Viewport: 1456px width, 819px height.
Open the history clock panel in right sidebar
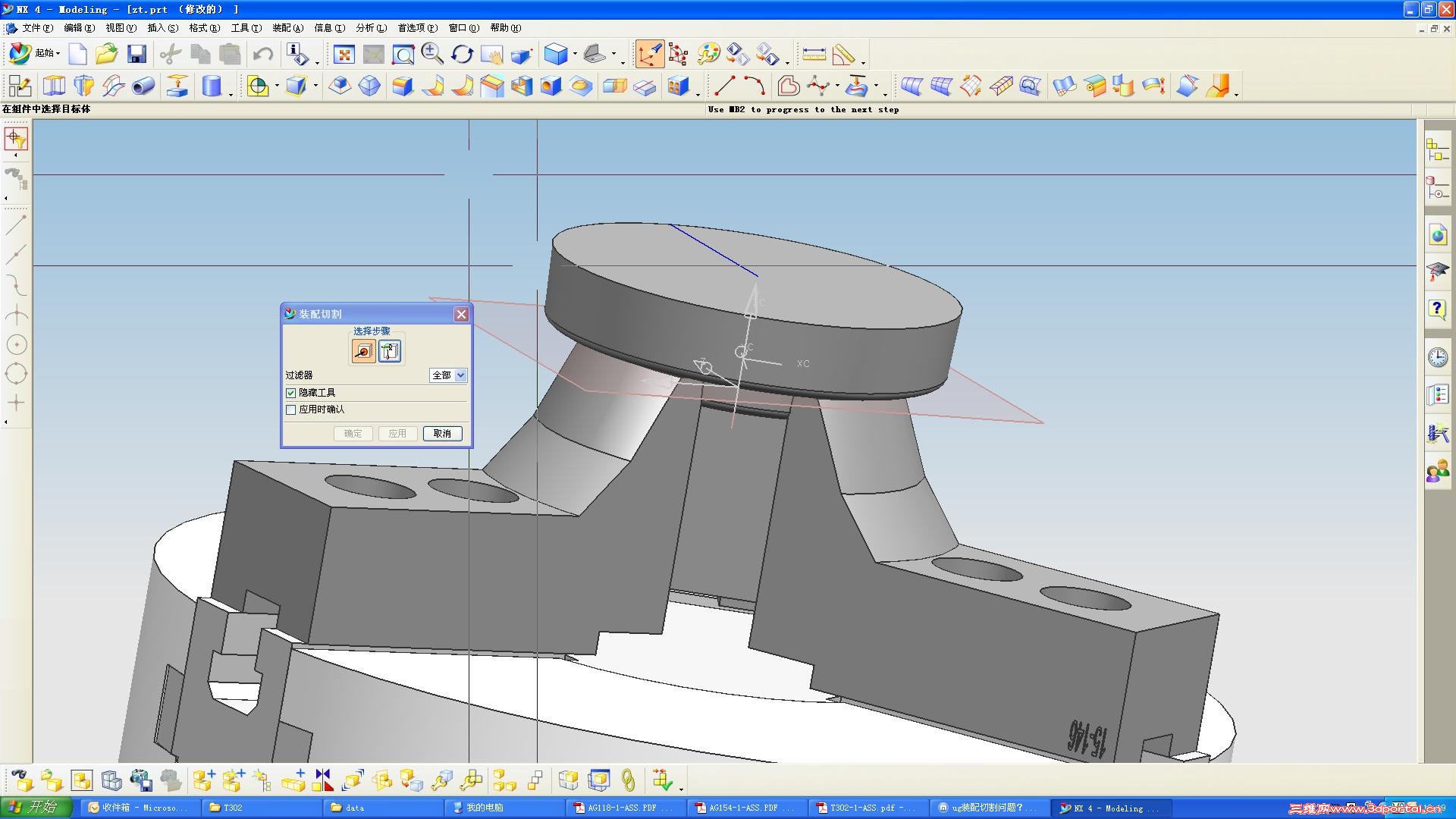click(1437, 357)
